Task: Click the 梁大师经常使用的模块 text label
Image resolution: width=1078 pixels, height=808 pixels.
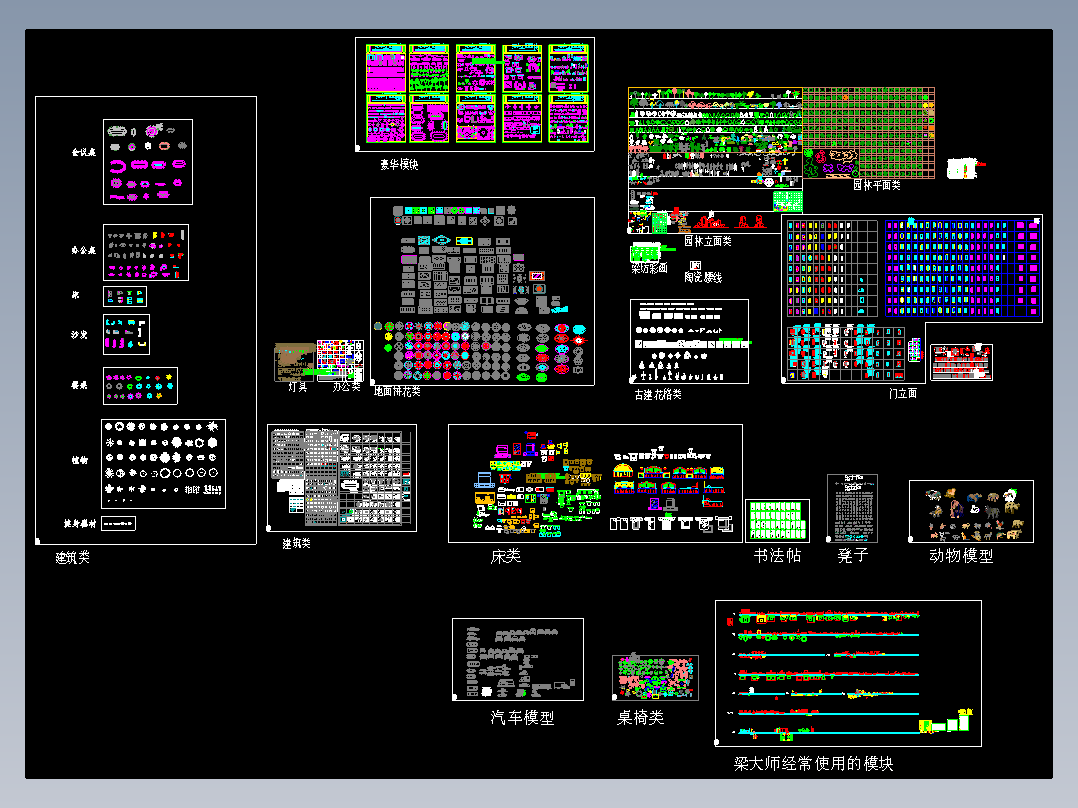Action: 813,763
